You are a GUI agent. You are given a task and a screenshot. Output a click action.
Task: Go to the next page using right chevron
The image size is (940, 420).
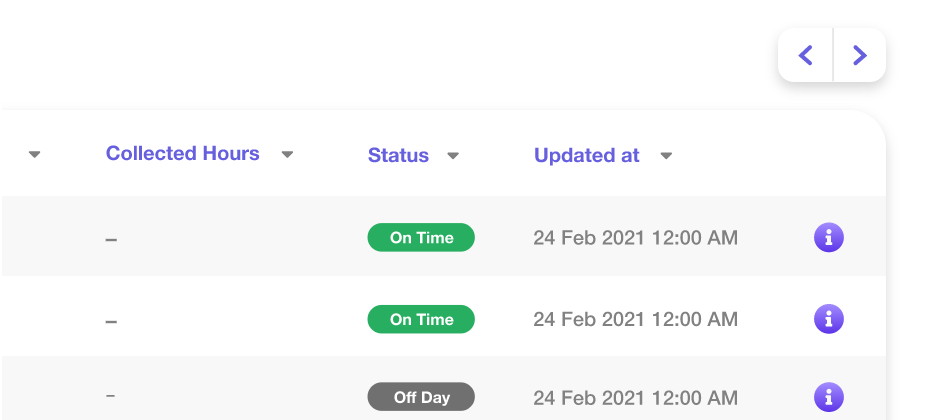click(859, 55)
